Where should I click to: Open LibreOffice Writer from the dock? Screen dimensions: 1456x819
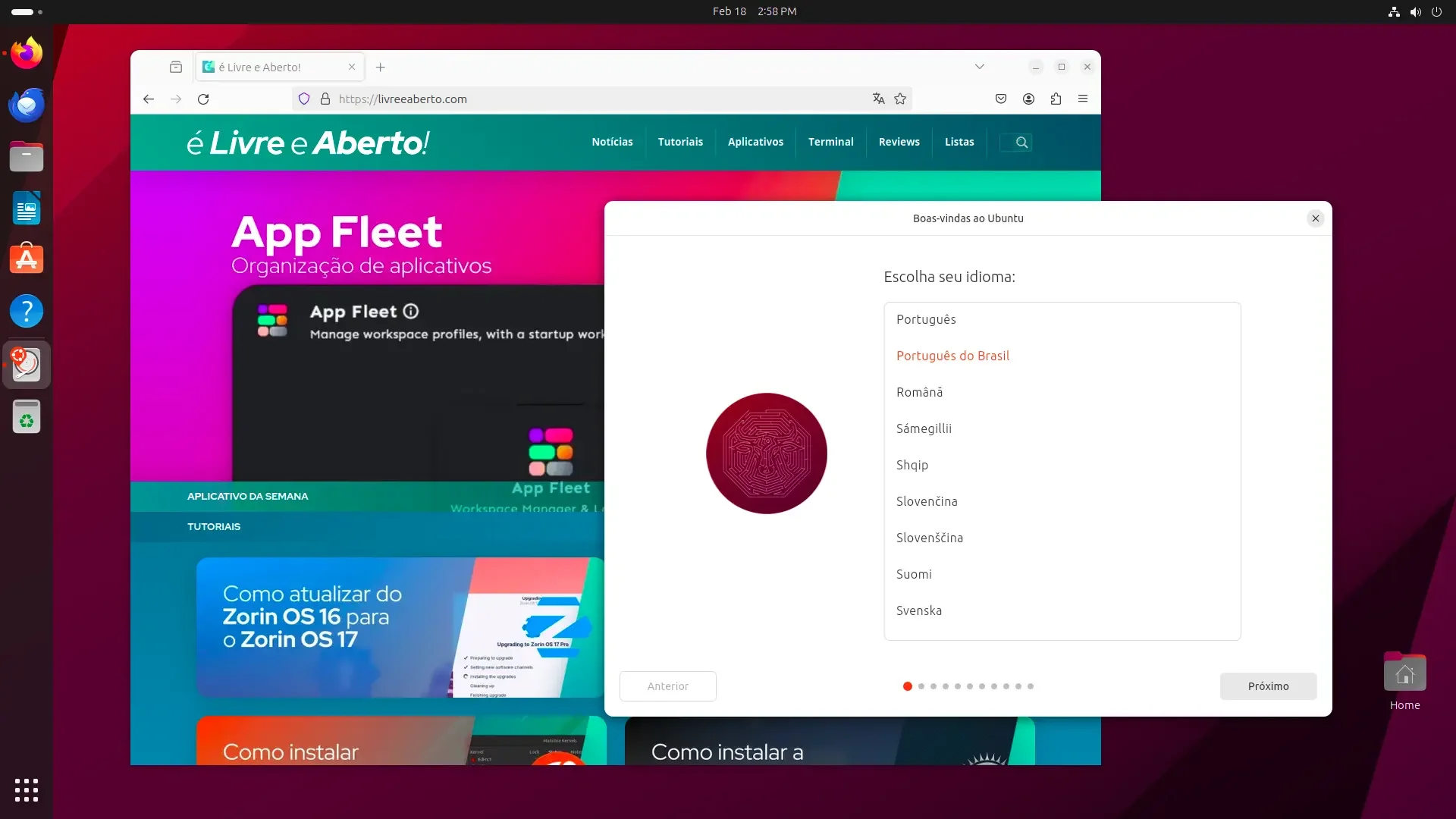[x=27, y=208]
